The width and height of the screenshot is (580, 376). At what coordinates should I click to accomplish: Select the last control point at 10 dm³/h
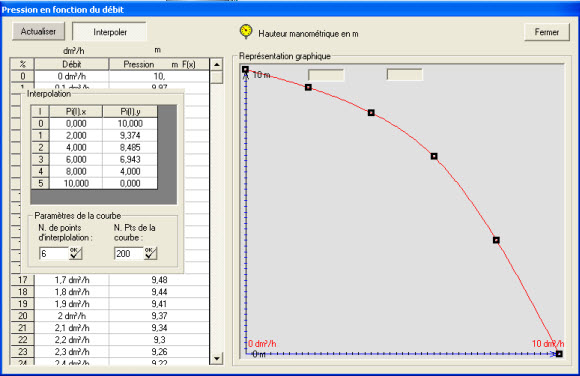tap(559, 354)
